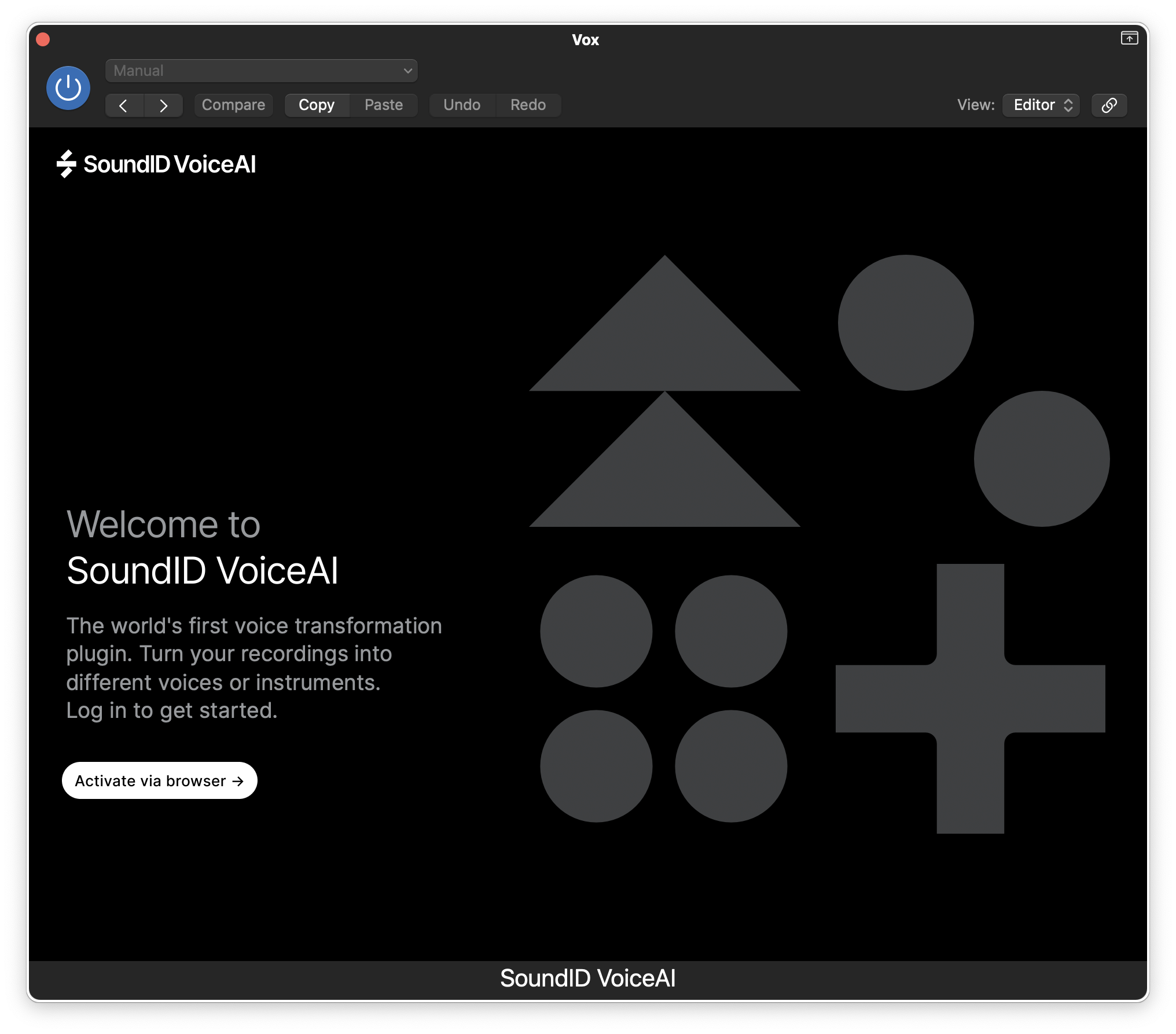Click the 'Log in to get started.' text

tap(172, 710)
